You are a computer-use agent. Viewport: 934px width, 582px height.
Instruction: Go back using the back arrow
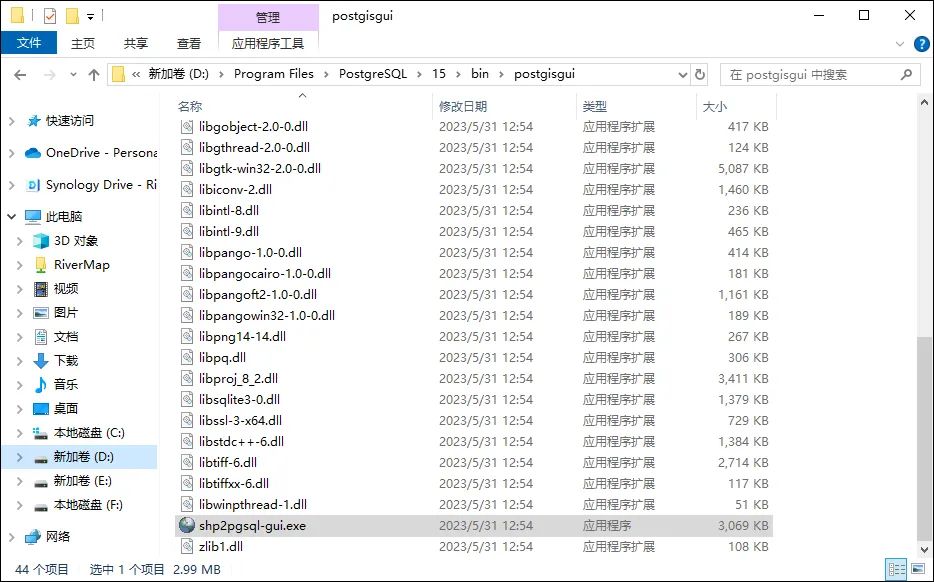coord(19,73)
